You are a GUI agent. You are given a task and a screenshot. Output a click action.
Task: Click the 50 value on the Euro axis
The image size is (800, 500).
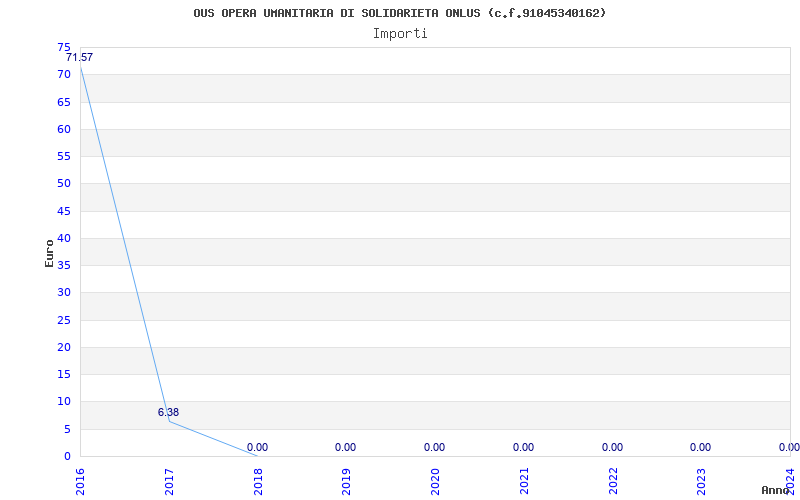click(64, 183)
